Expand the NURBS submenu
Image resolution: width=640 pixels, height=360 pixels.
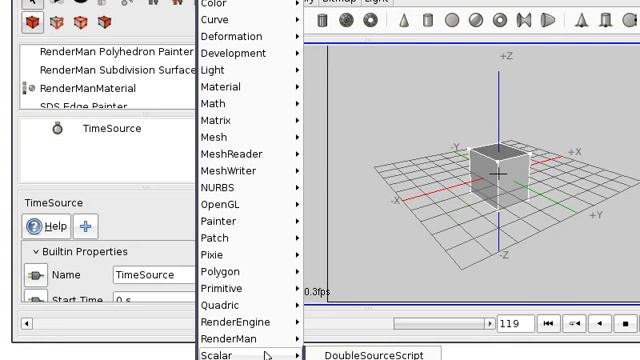point(250,187)
